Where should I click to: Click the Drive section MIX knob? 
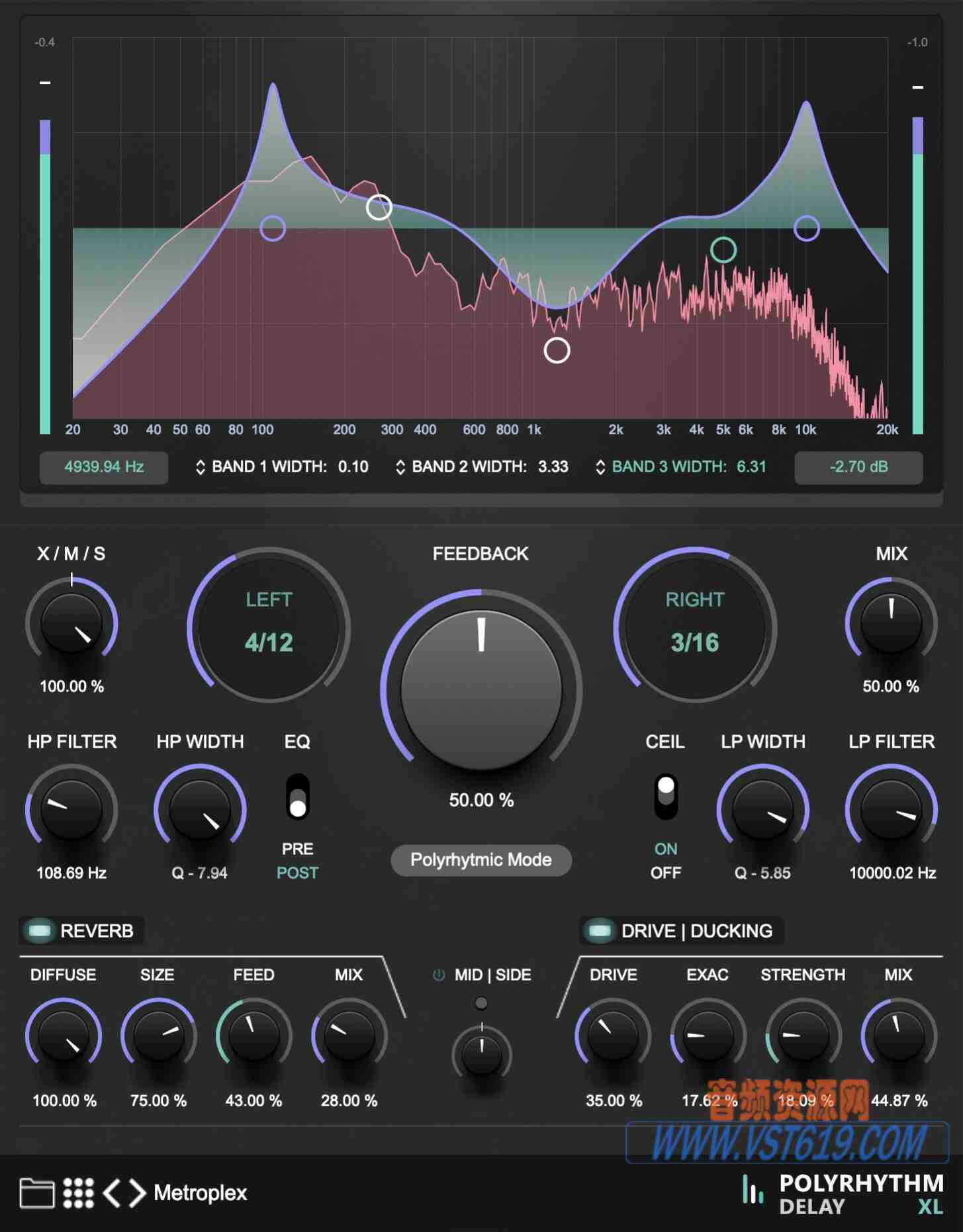click(x=899, y=1036)
